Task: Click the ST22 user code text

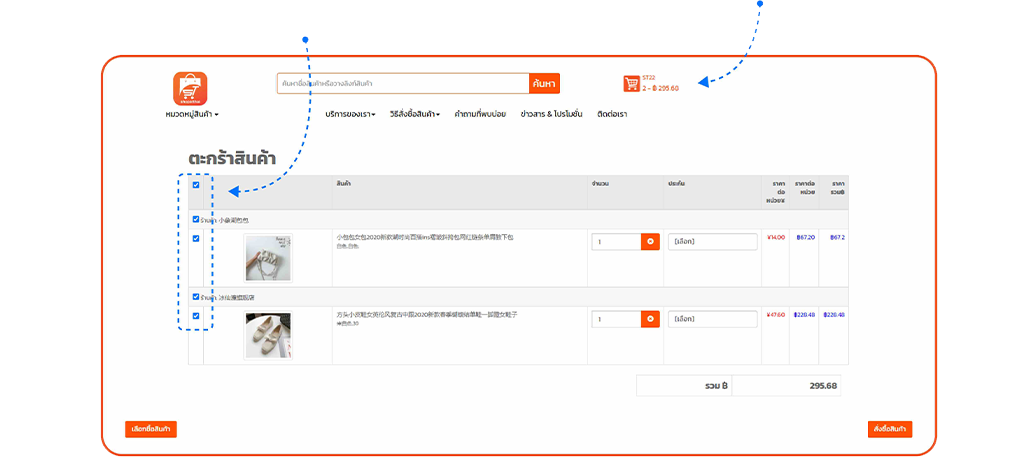Action: (x=648, y=78)
